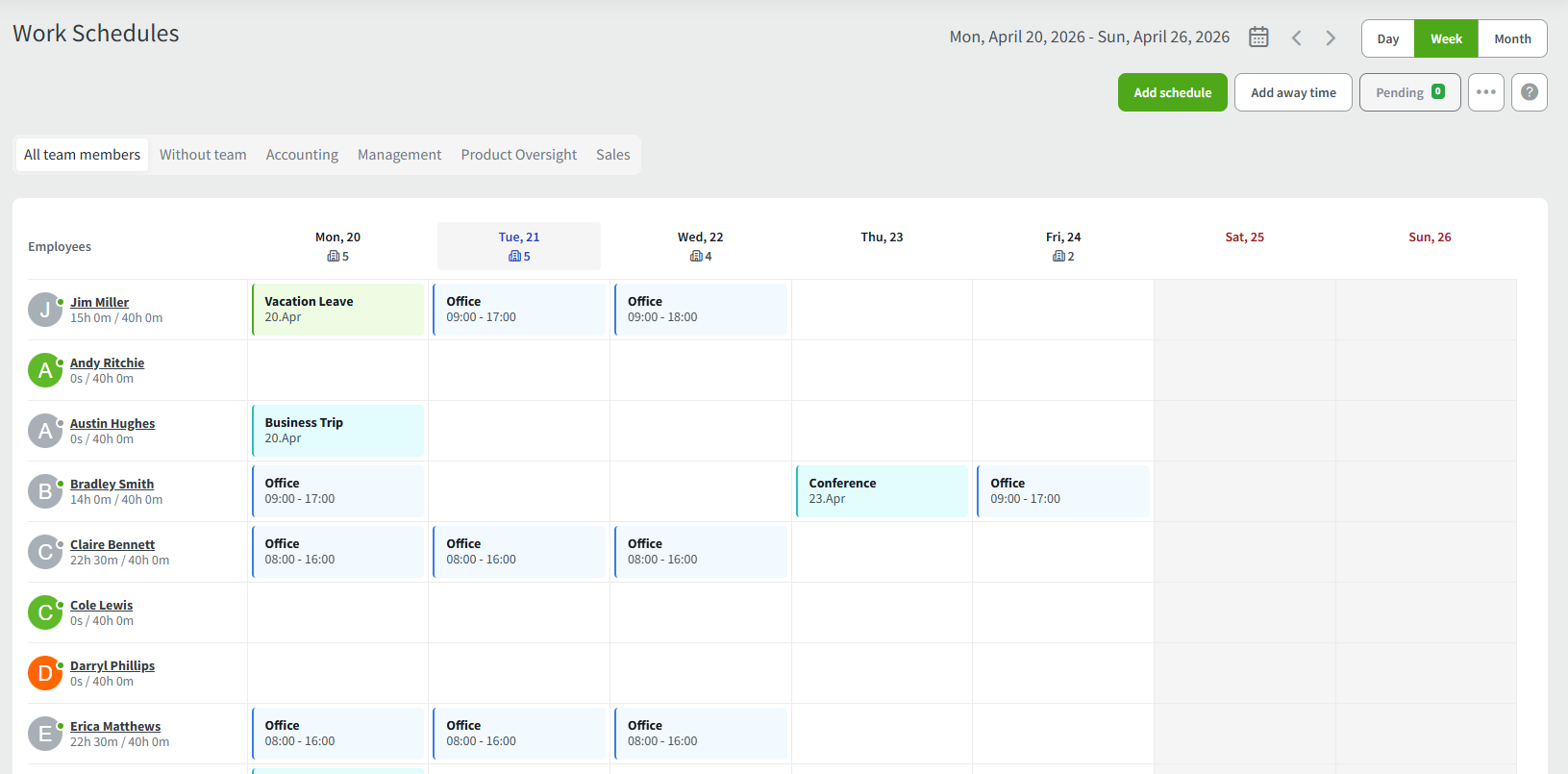The image size is (1568, 774).
Task: Click office count icon under Fri, 24
Action: coord(1058,257)
